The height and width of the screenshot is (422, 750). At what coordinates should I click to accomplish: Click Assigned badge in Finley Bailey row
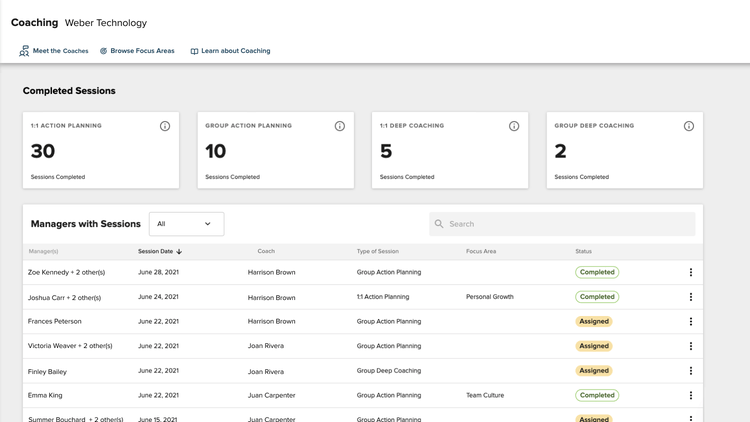(594, 371)
